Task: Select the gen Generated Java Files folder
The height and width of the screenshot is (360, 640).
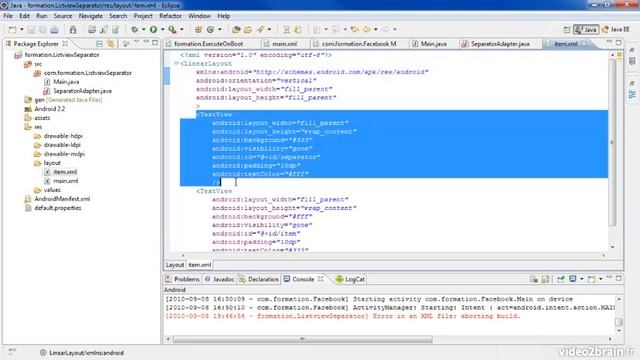Action: [x=68, y=100]
